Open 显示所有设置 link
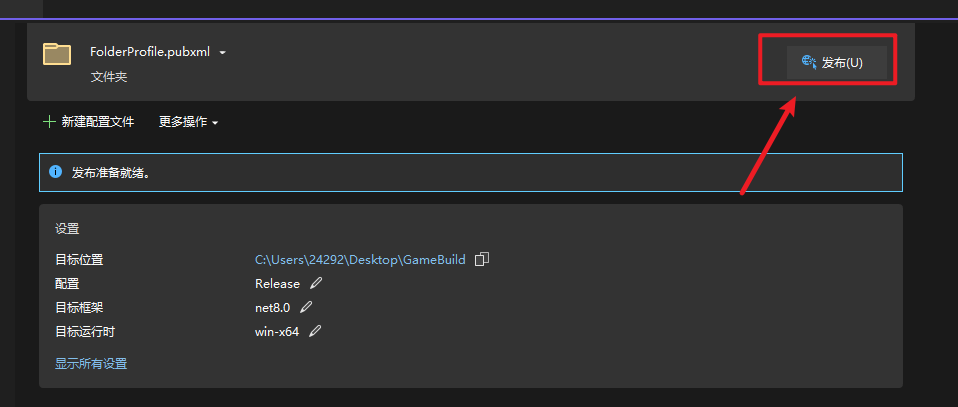The height and width of the screenshot is (407, 958). pyautogui.click(x=91, y=364)
